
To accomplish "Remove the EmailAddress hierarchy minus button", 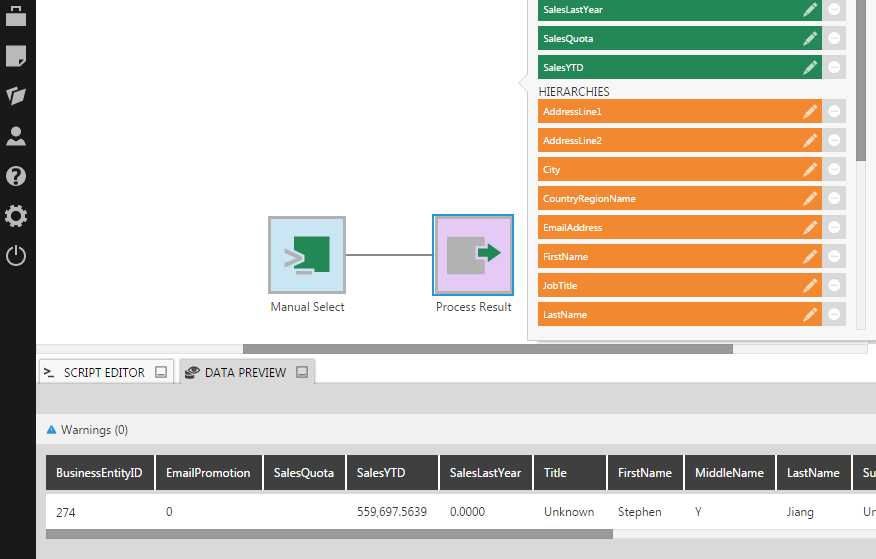I will coord(834,227).
